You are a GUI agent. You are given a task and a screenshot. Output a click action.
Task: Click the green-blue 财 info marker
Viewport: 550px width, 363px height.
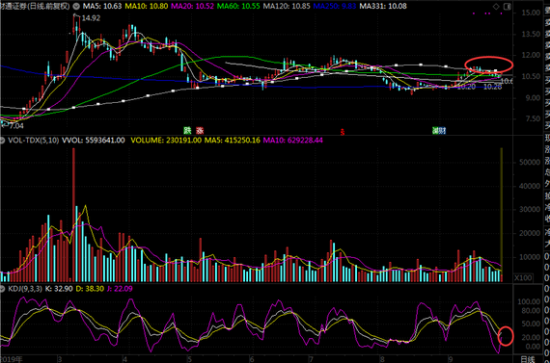tap(439, 131)
